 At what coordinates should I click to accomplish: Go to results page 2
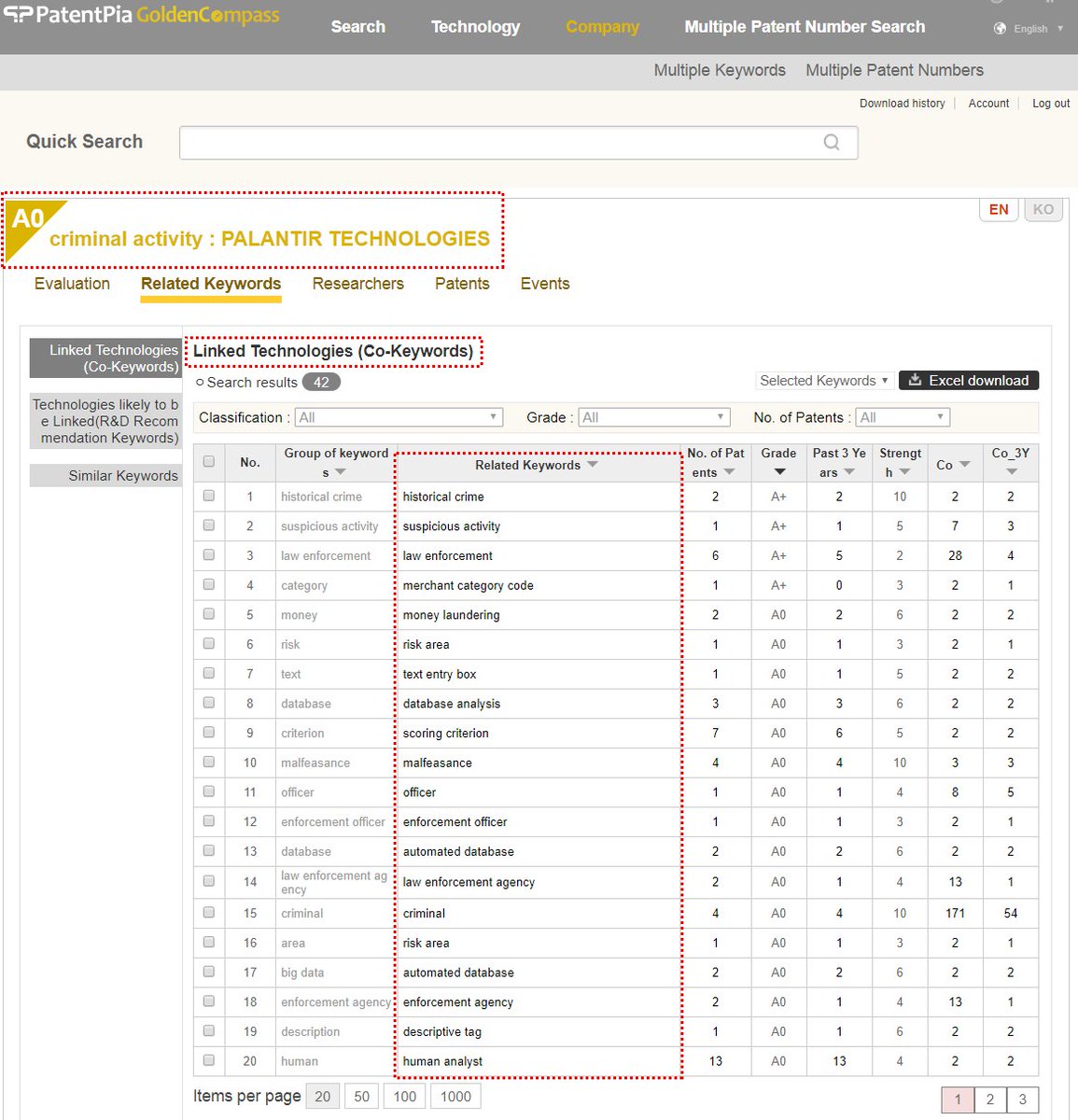click(x=990, y=1099)
